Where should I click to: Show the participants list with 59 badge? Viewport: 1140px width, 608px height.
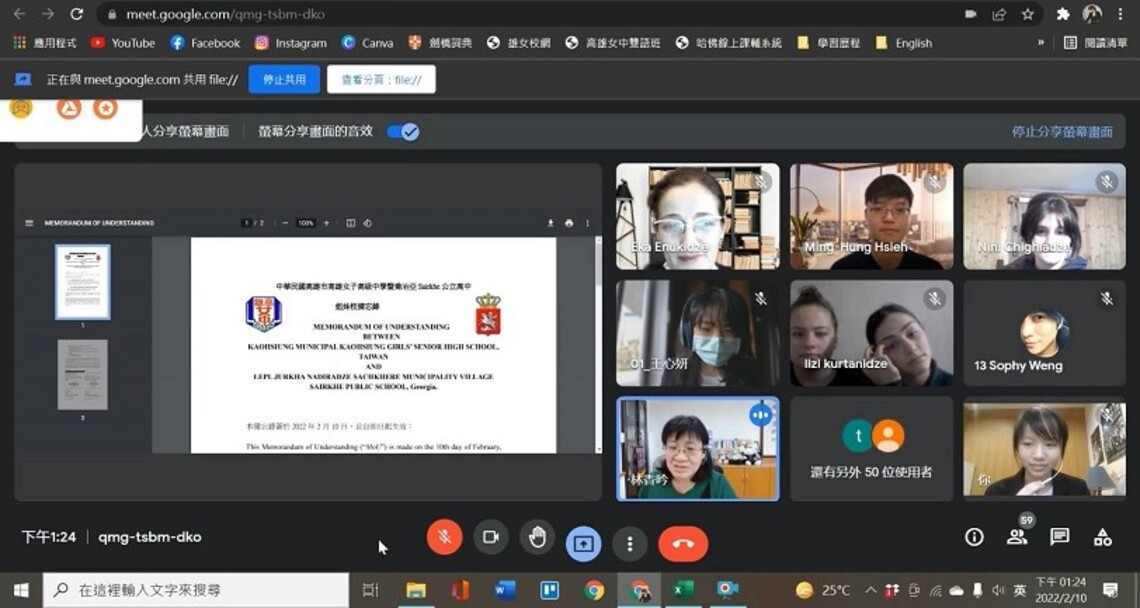tap(1017, 536)
